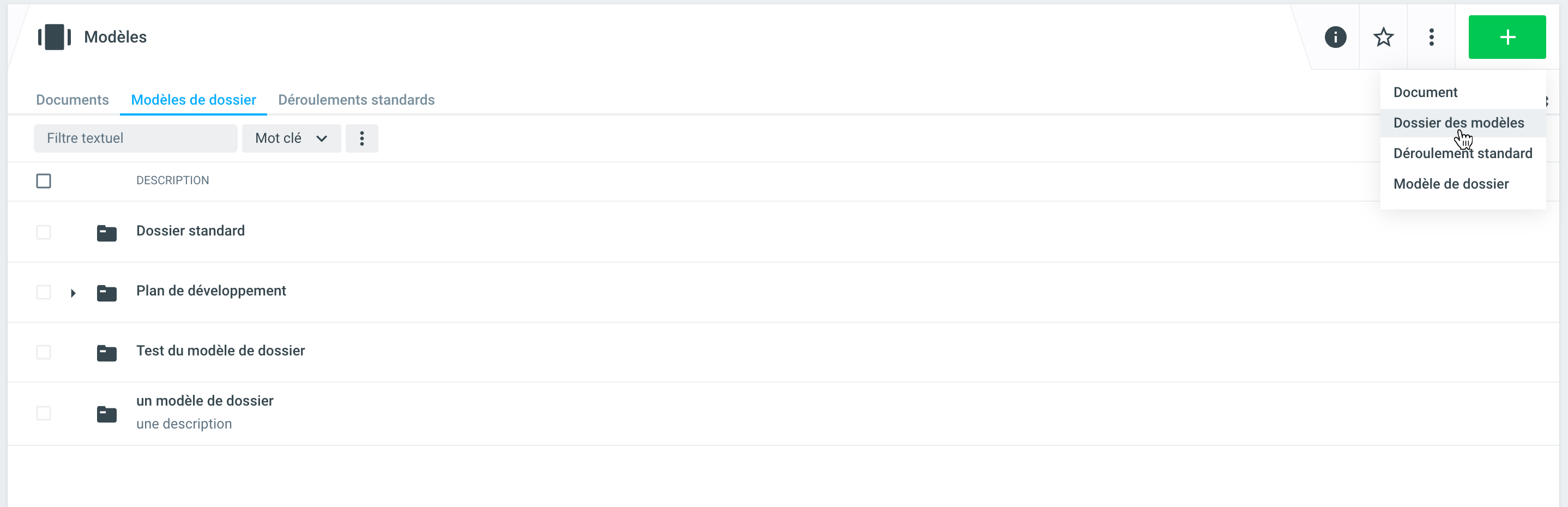Click folder icon of Test du modèle de dossier
The width and height of the screenshot is (1568, 507).
click(x=106, y=352)
